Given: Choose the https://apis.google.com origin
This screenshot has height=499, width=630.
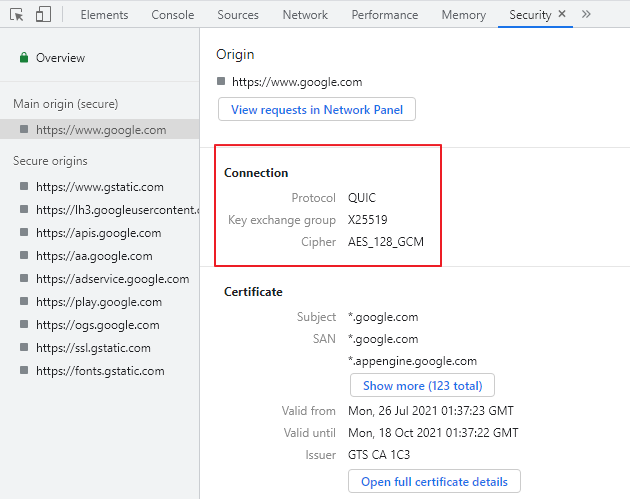Looking at the screenshot, I should pyautogui.click(x=98, y=233).
